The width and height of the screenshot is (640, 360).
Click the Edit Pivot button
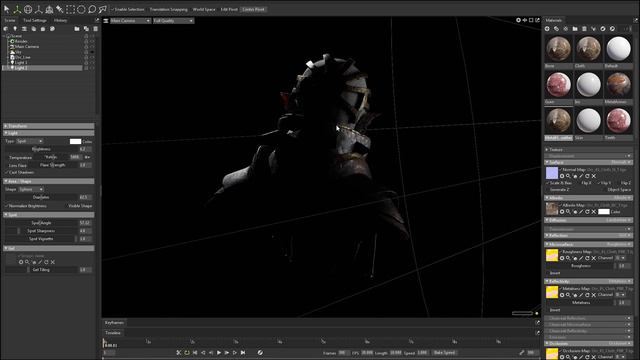pos(229,9)
